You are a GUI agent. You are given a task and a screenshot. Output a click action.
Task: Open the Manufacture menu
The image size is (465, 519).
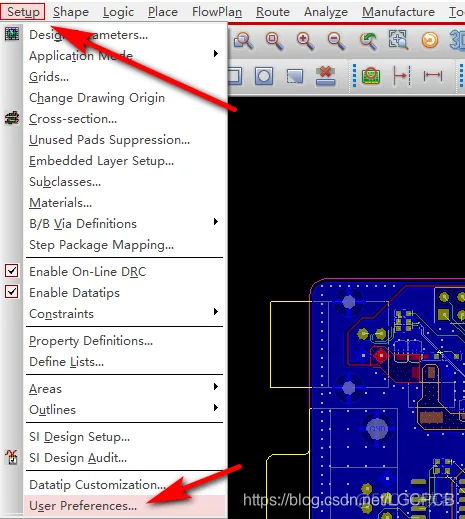click(398, 12)
